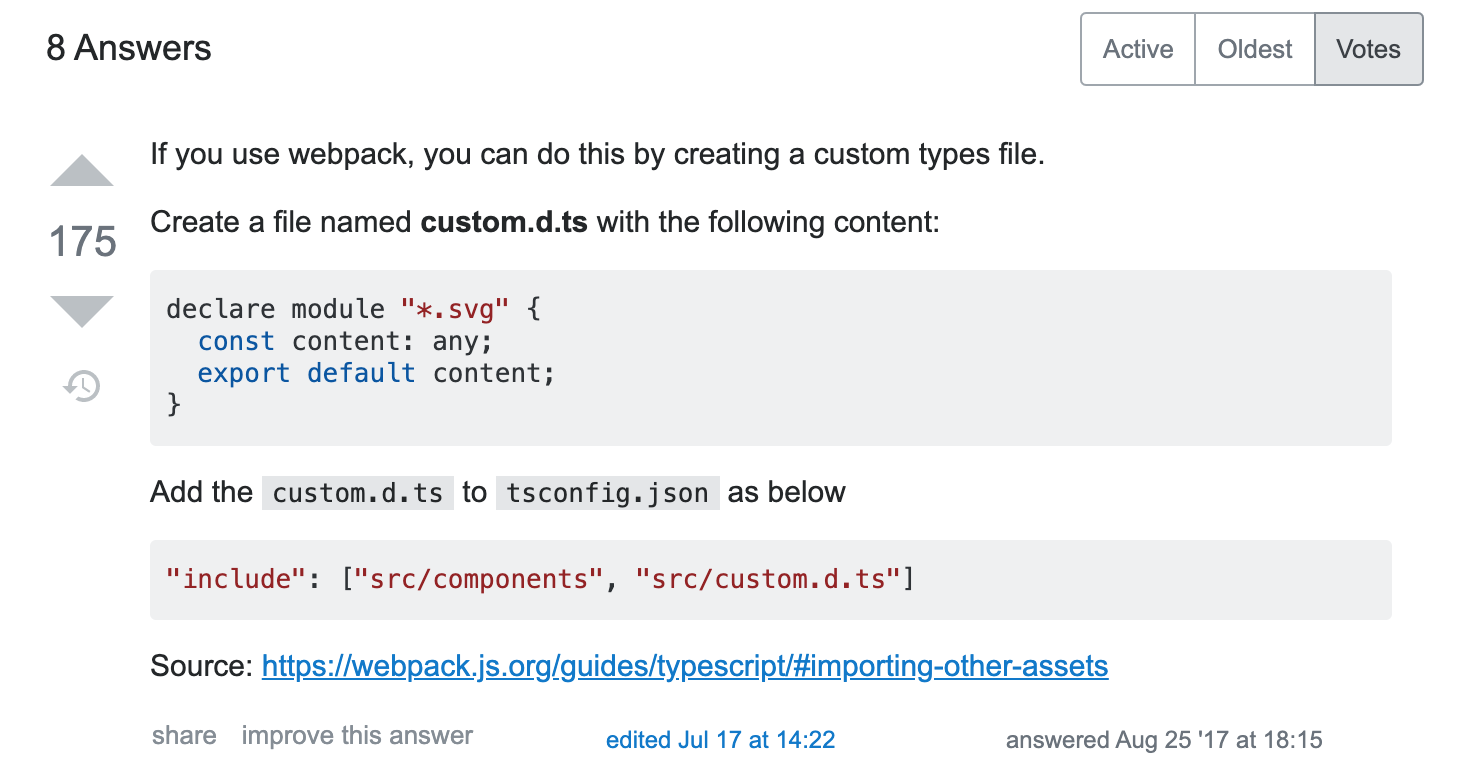
Task: Click the declare module "*.svg" code line
Action: click(x=354, y=309)
